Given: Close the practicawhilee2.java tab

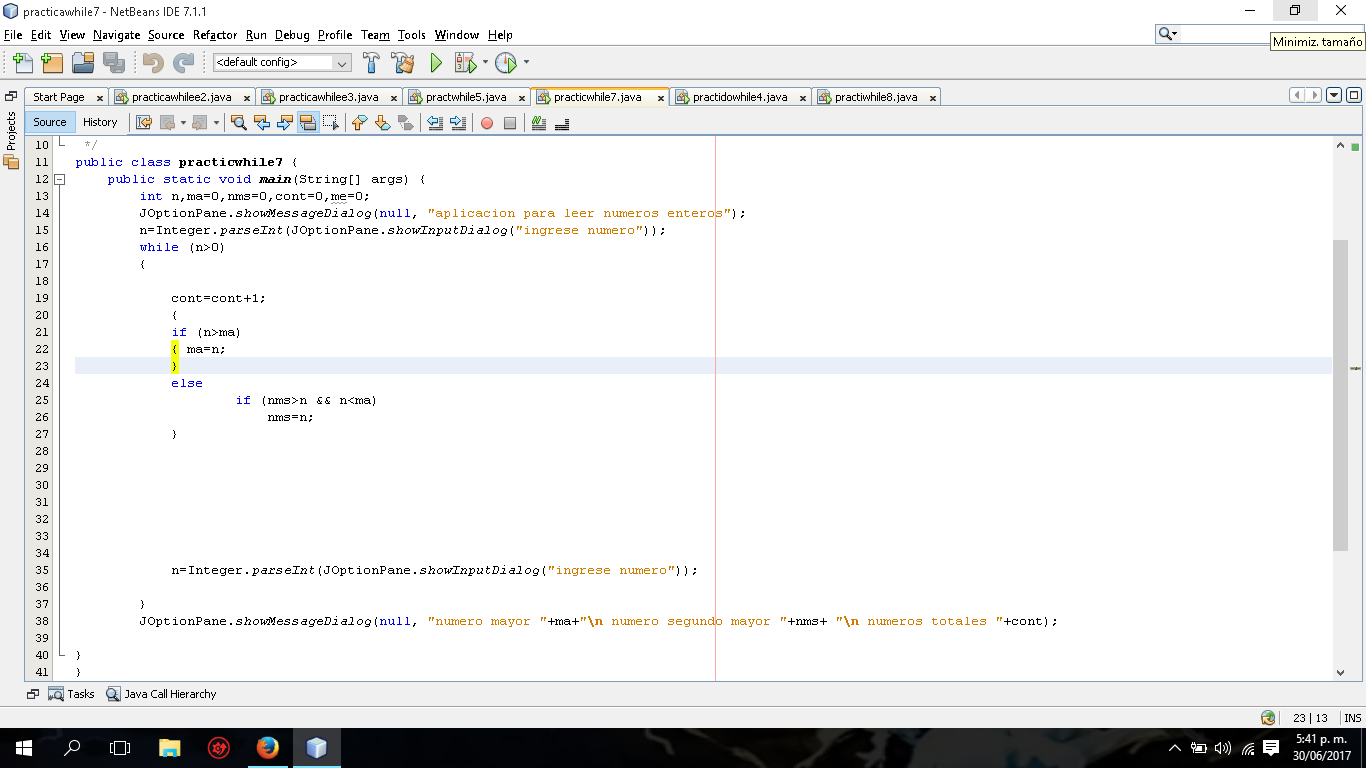Looking at the screenshot, I should 246,98.
